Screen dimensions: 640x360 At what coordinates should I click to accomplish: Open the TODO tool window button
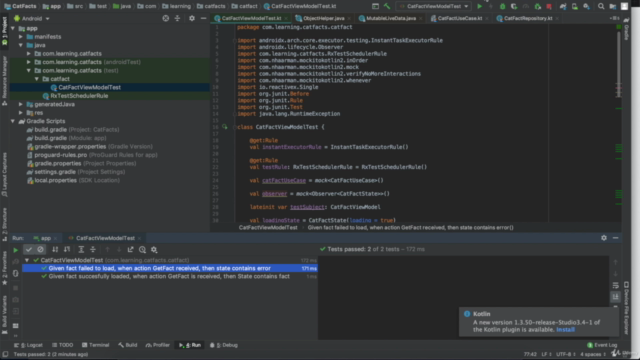[62, 345]
